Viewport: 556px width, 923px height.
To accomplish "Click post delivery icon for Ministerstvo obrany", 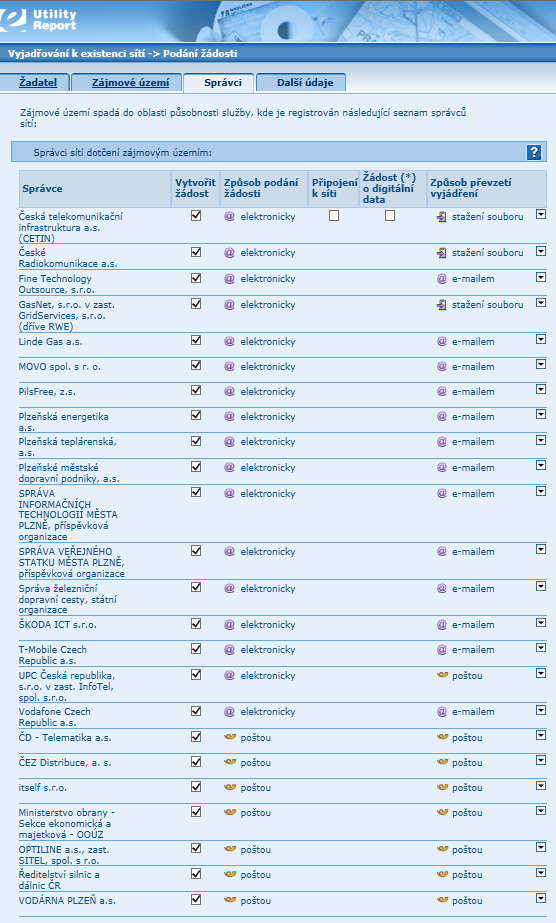I will (442, 812).
